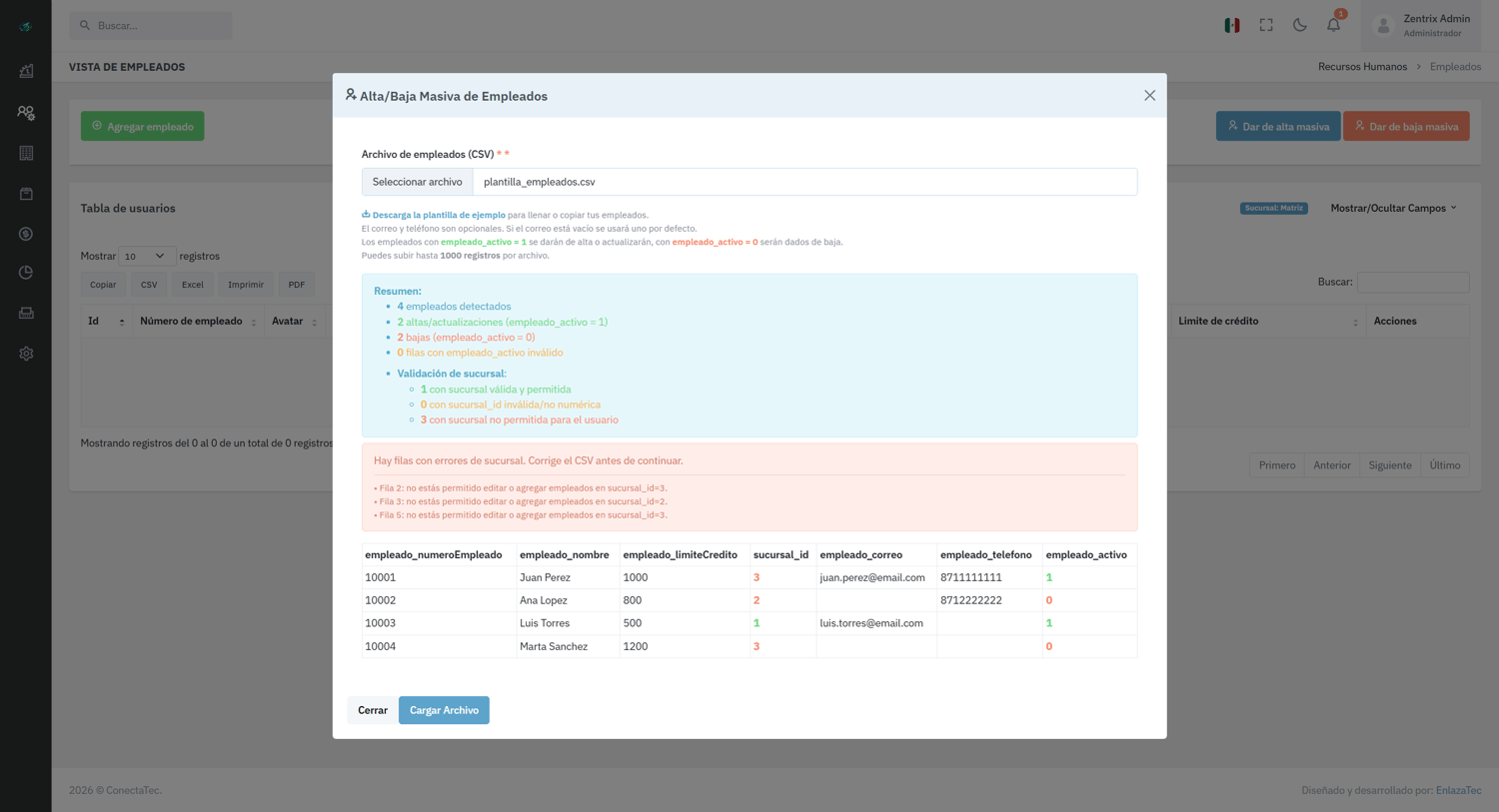Open the pie chart sidebar icon

click(x=26, y=272)
